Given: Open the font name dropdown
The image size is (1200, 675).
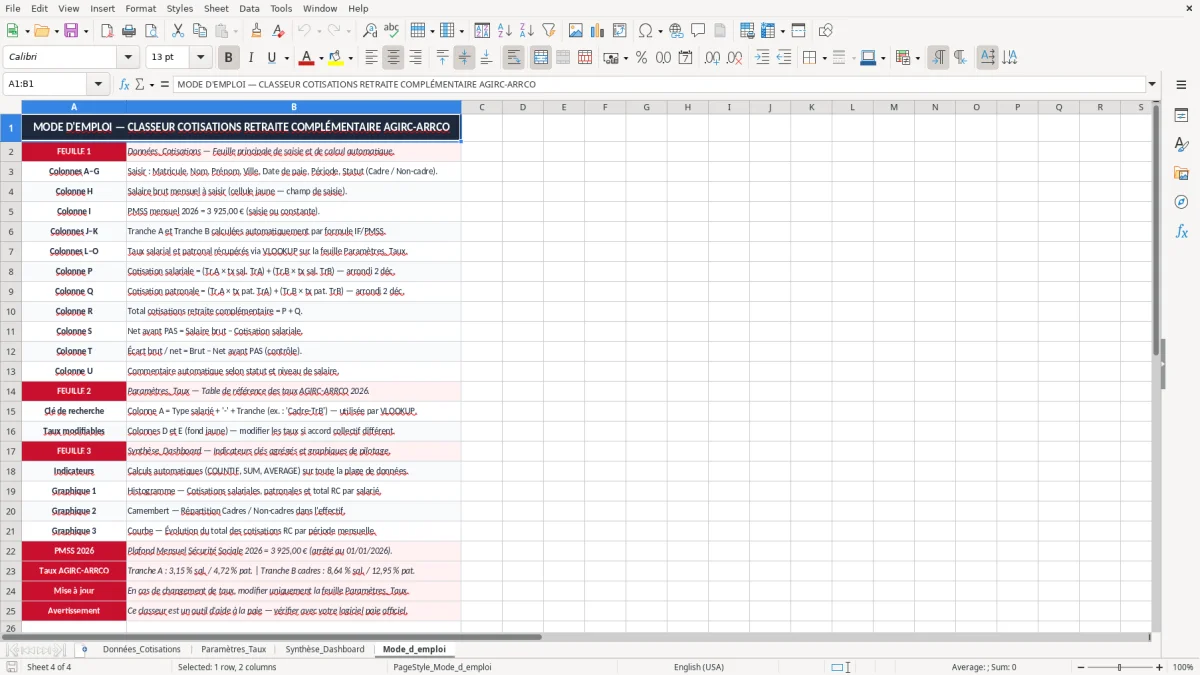Looking at the screenshot, I should 127,58.
